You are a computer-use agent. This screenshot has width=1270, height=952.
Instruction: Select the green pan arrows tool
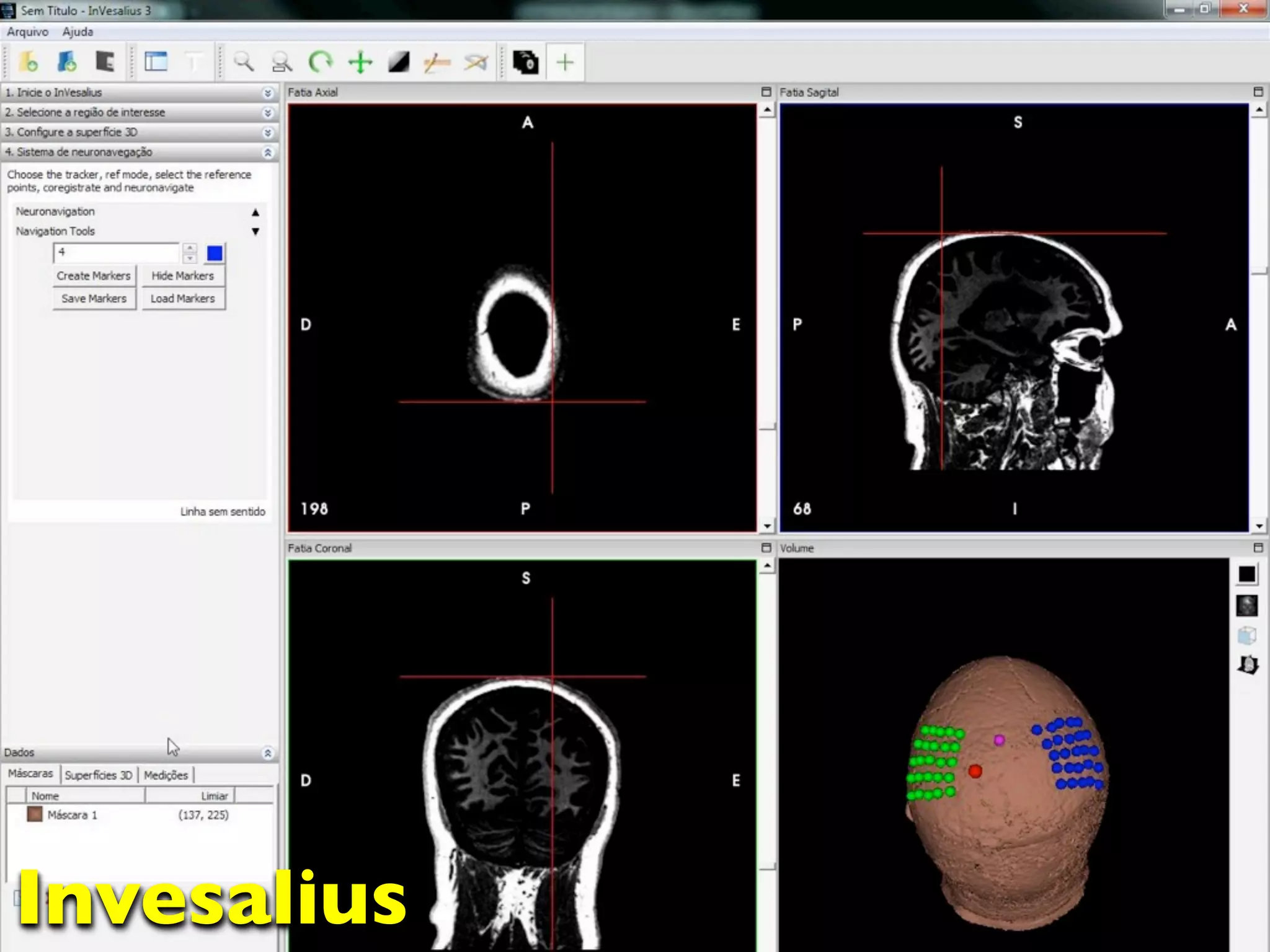(360, 62)
